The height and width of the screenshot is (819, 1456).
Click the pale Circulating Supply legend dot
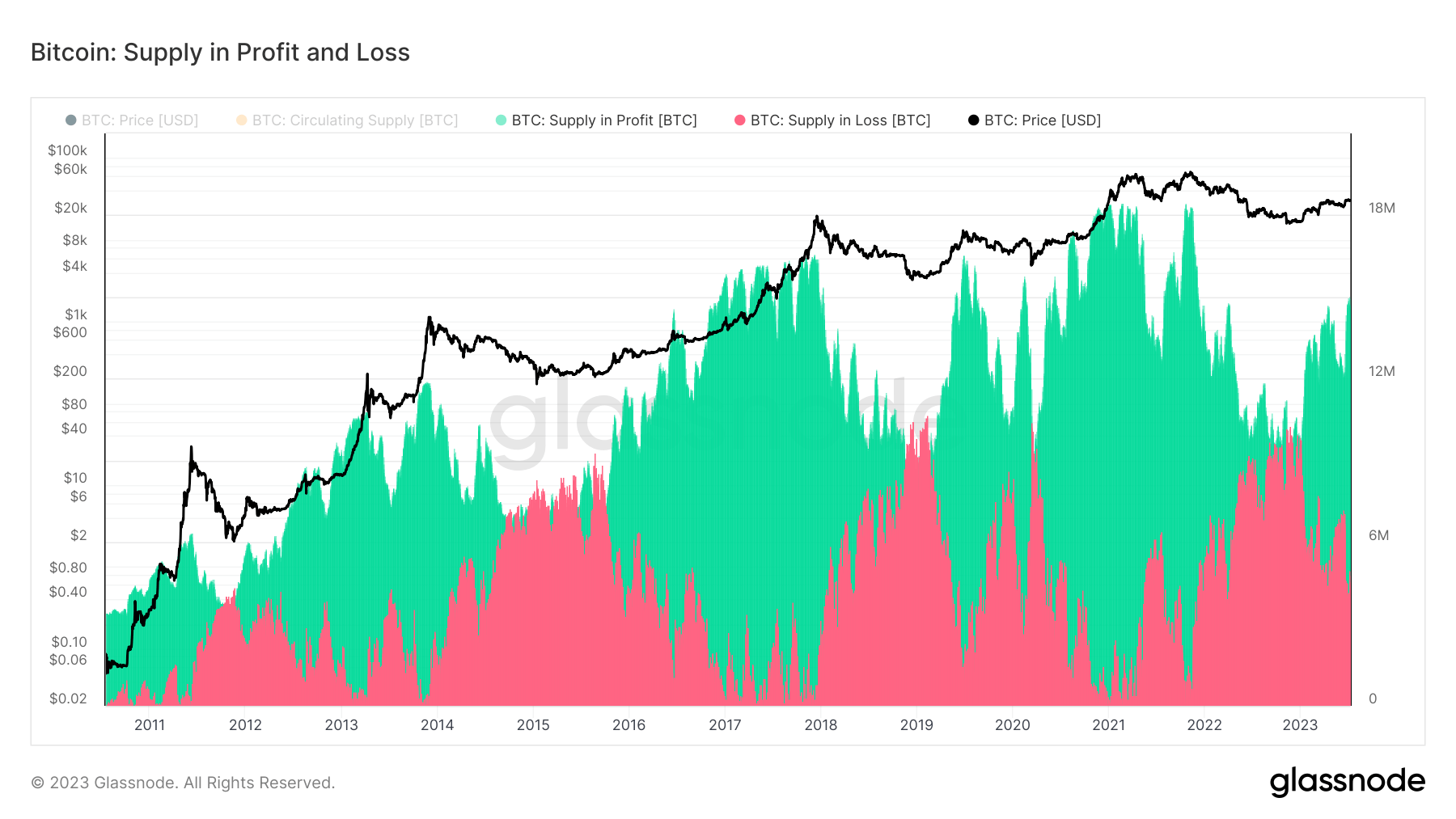tap(241, 120)
